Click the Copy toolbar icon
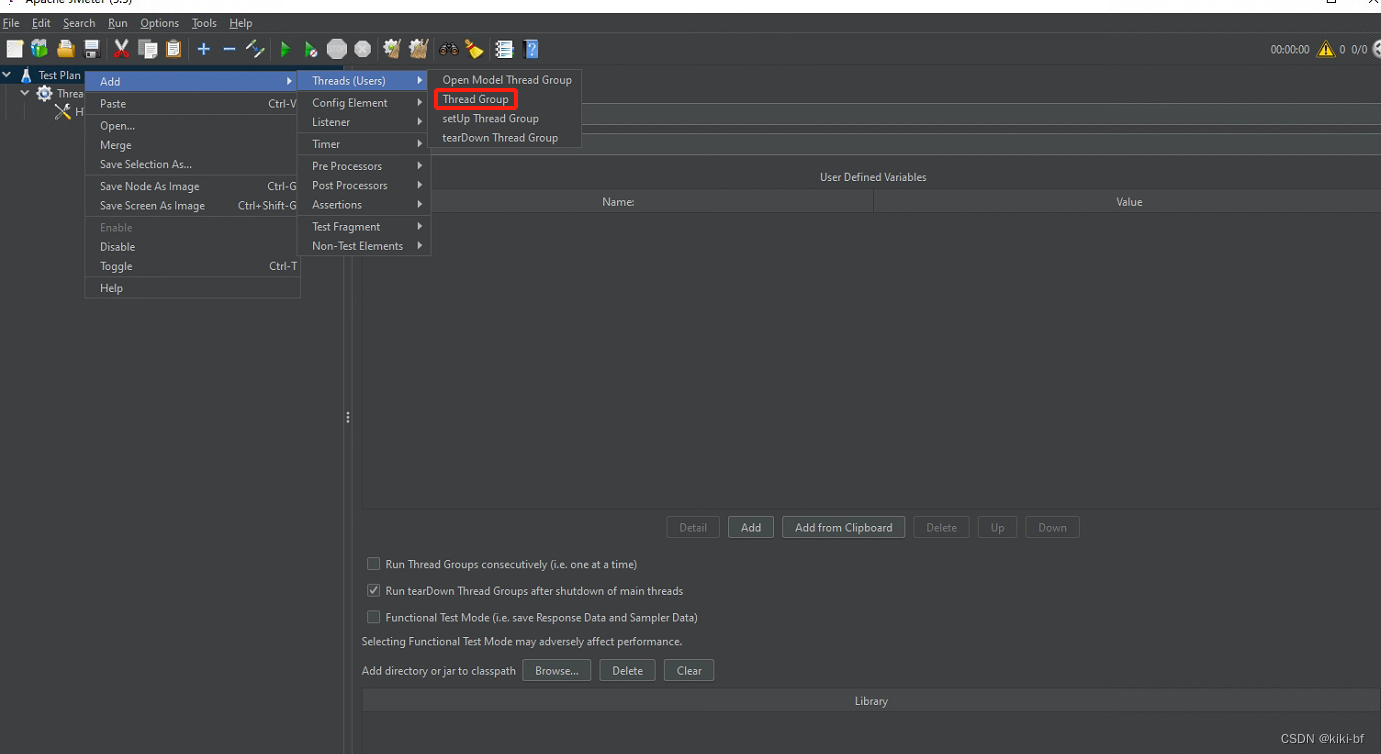 pos(148,49)
